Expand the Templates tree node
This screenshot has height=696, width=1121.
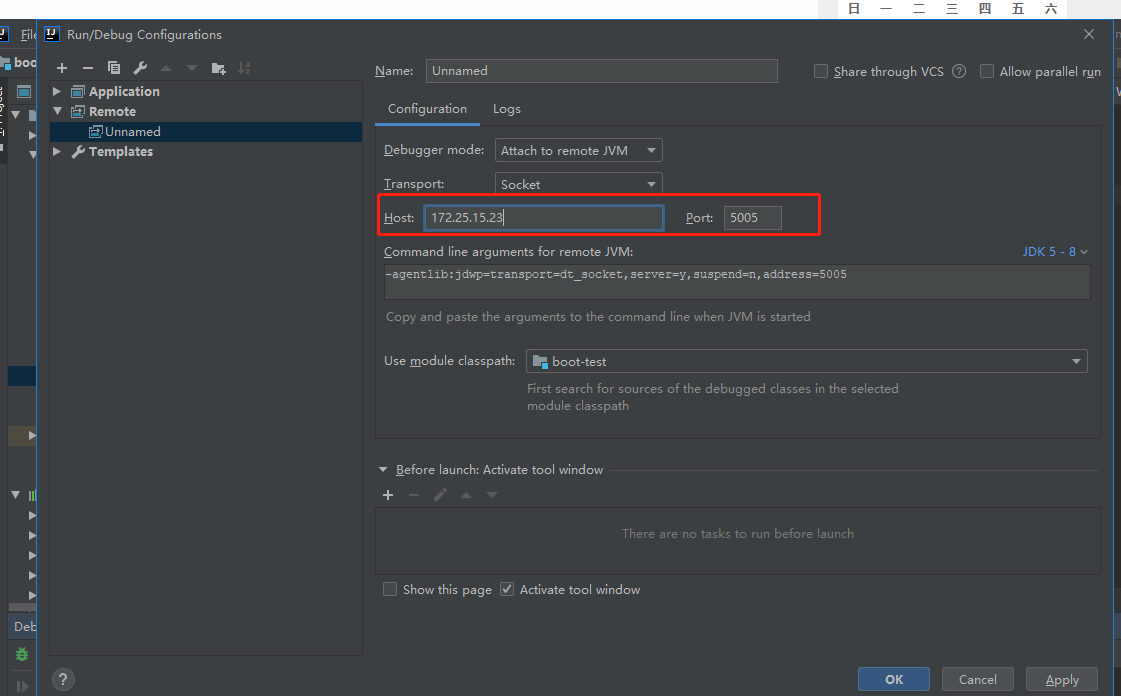[57, 152]
